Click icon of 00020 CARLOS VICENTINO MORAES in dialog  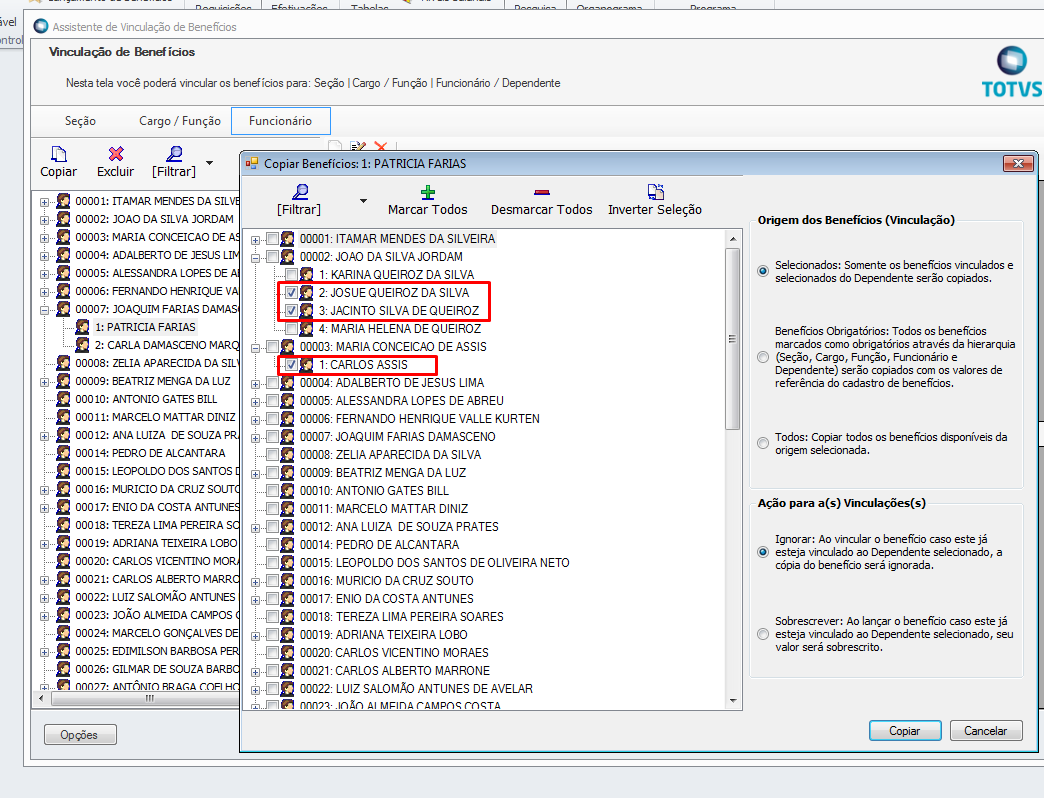pyautogui.click(x=288, y=652)
